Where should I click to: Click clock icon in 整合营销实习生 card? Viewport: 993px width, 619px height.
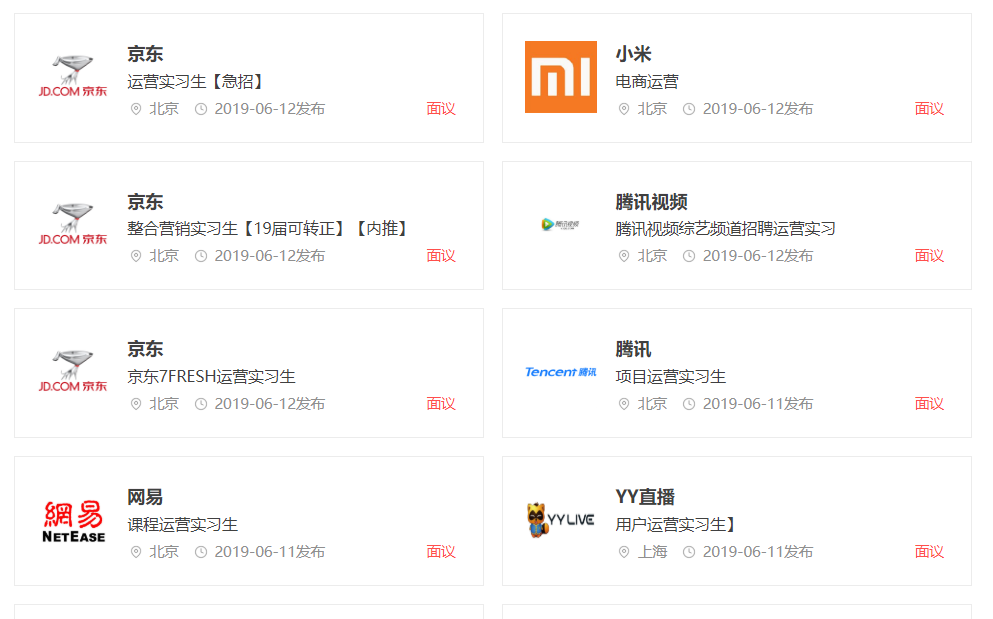coord(201,256)
